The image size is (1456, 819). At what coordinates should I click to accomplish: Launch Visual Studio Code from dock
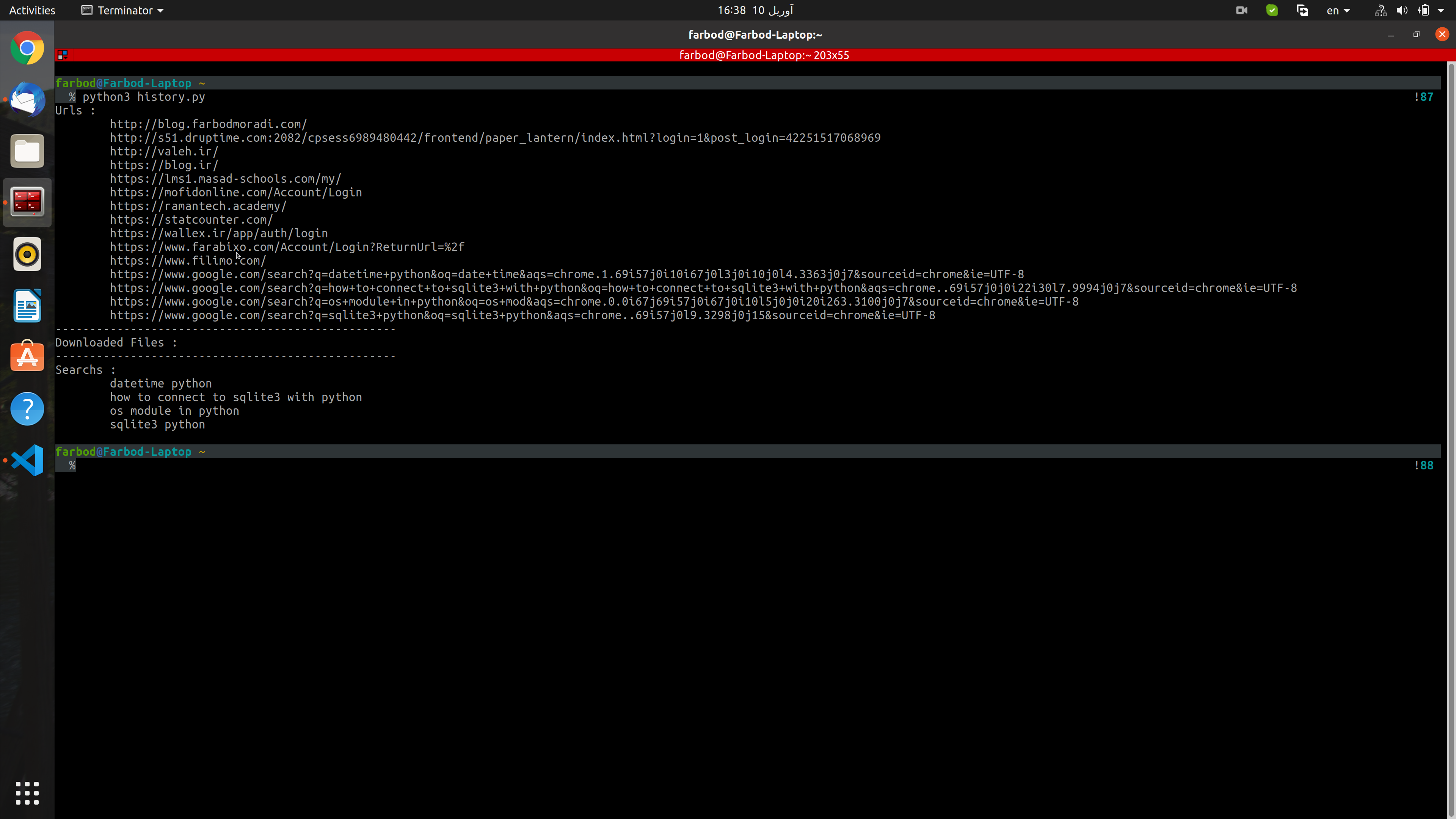(27, 460)
